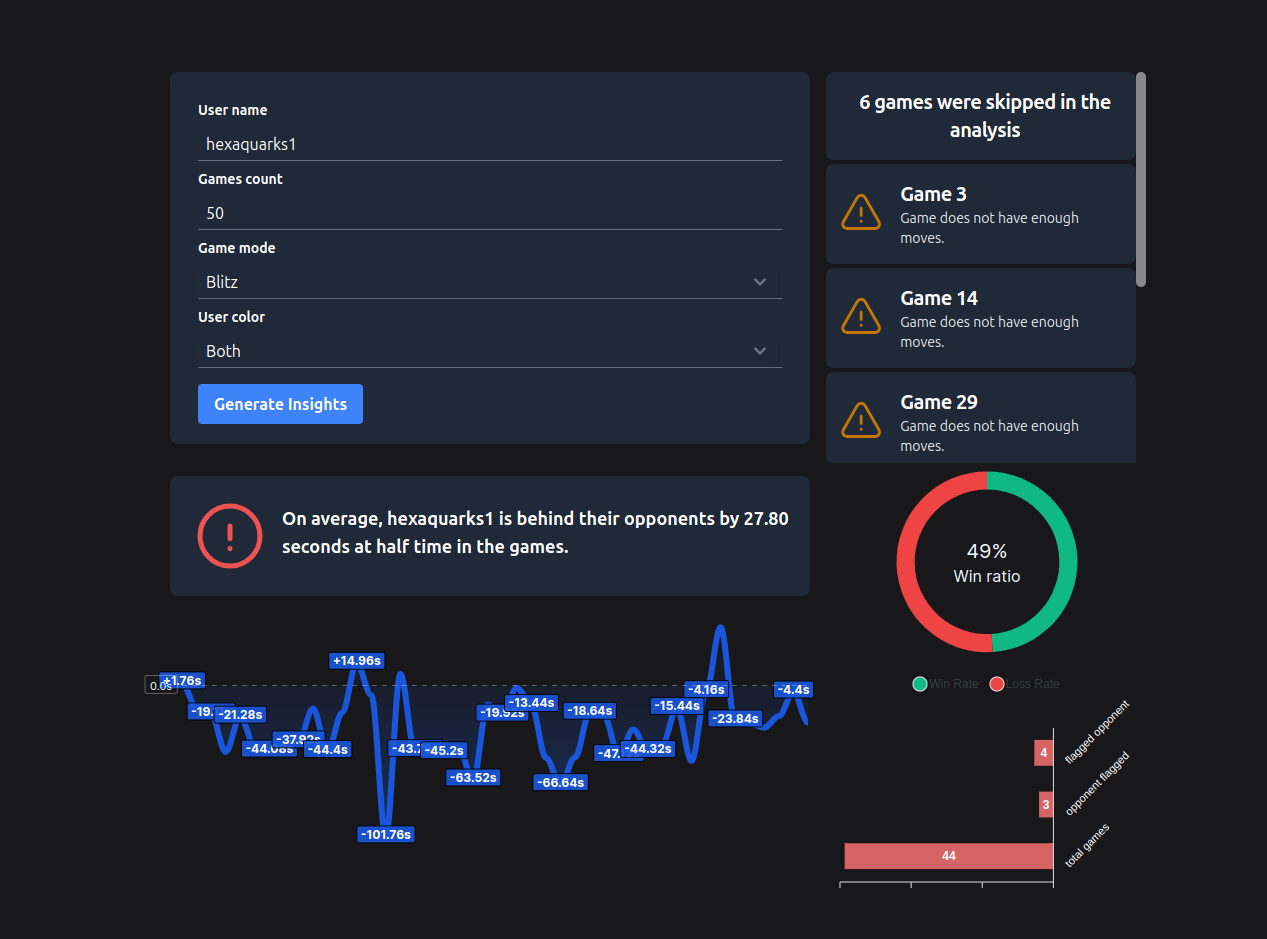This screenshot has width=1267, height=939.
Task: Toggle the Win Rate legend item
Action: (945, 684)
